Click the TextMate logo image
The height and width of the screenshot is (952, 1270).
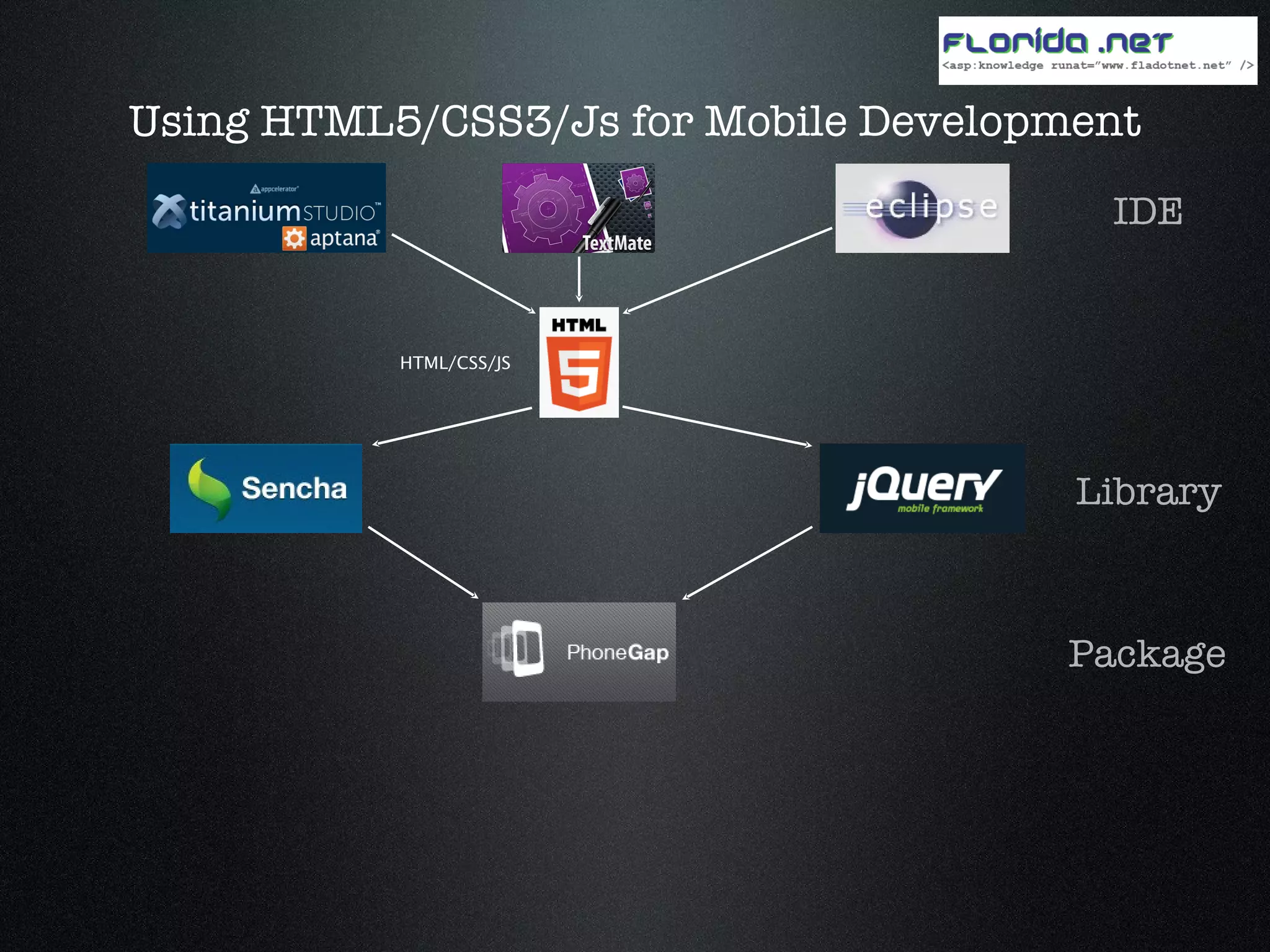(578, 208)
